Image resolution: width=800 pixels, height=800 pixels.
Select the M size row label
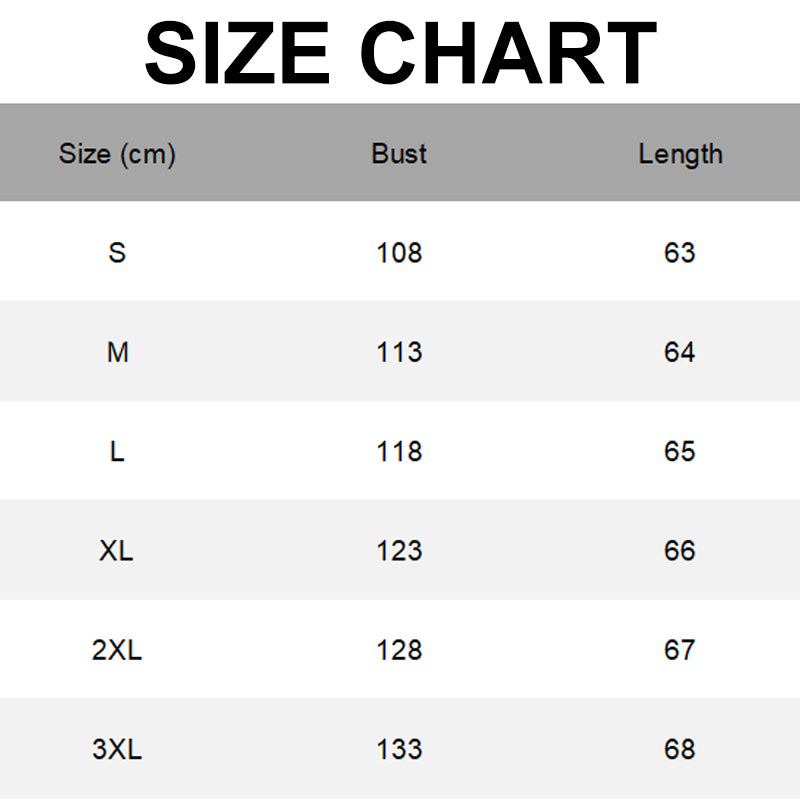(117, 352)
